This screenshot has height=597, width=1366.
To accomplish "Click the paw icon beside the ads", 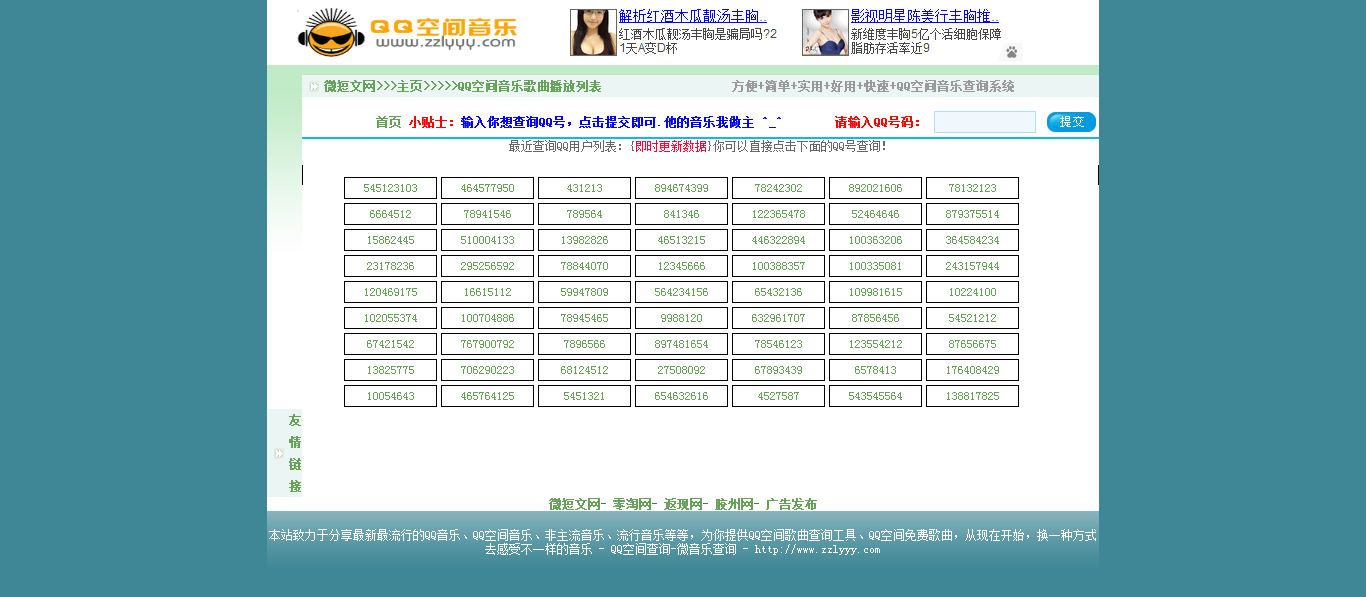I will click(x=1011, y=52).
